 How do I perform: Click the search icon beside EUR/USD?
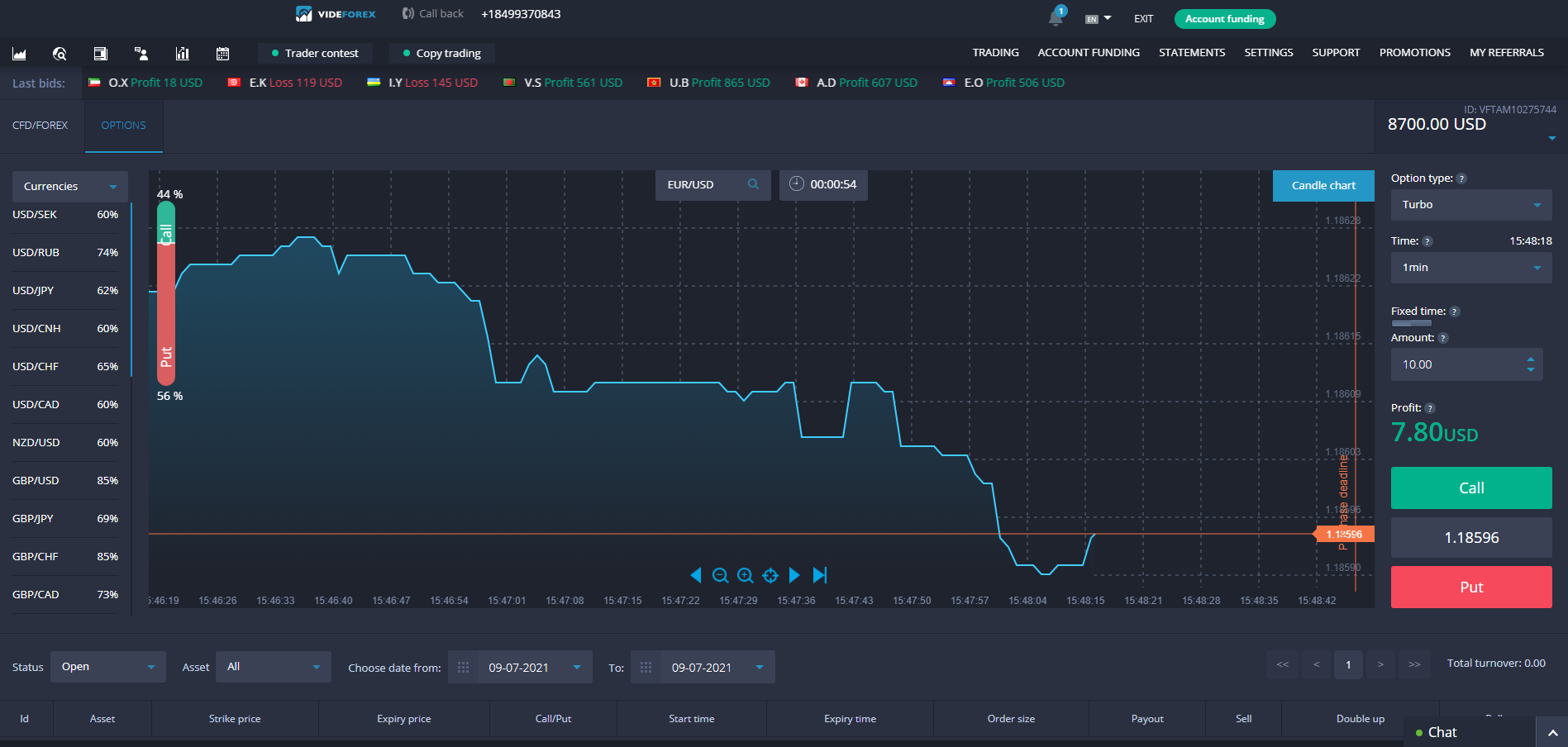[x=753, y=184]
